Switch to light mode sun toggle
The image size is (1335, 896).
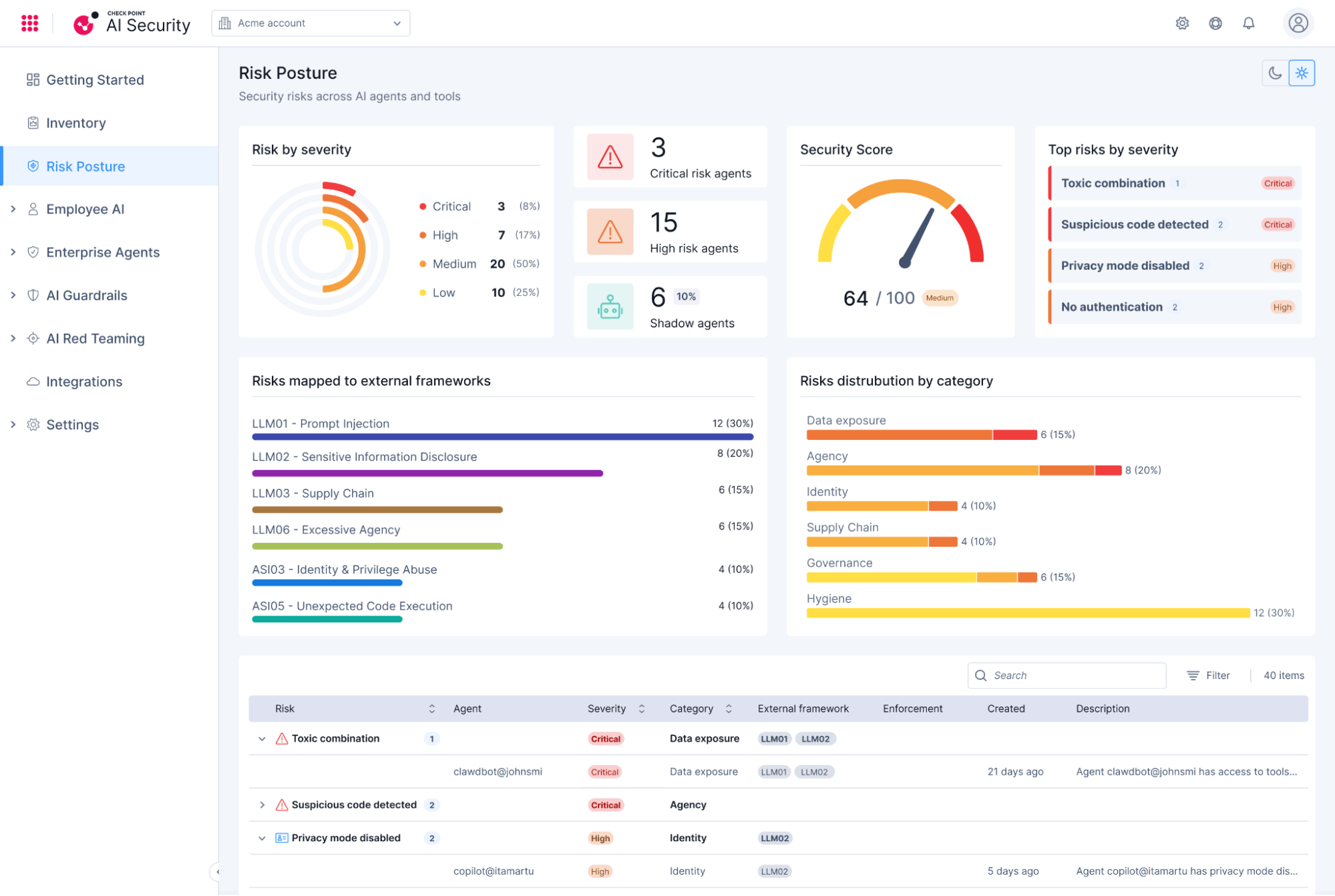point(1302,73)
